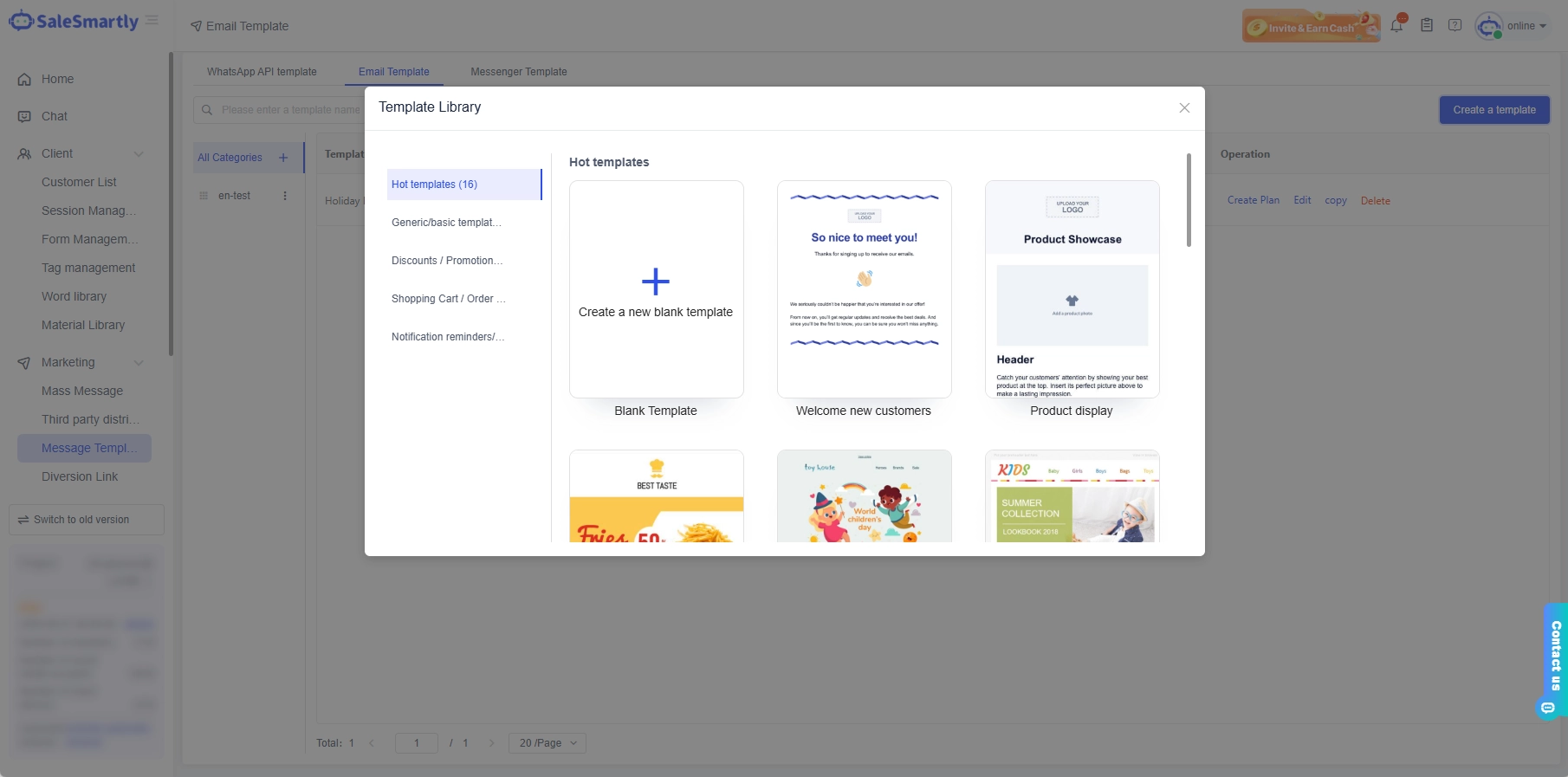
Task: Open the online status dropdown
Action: pos(1526,26)
